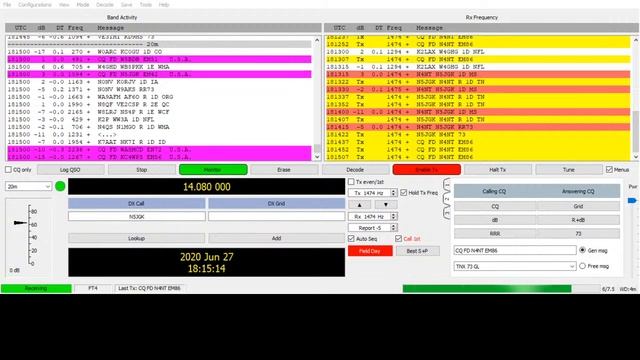The width and height of the screenshot is (640, 360).
Task: Open the Decode menu
Action: tap(105, 4)
